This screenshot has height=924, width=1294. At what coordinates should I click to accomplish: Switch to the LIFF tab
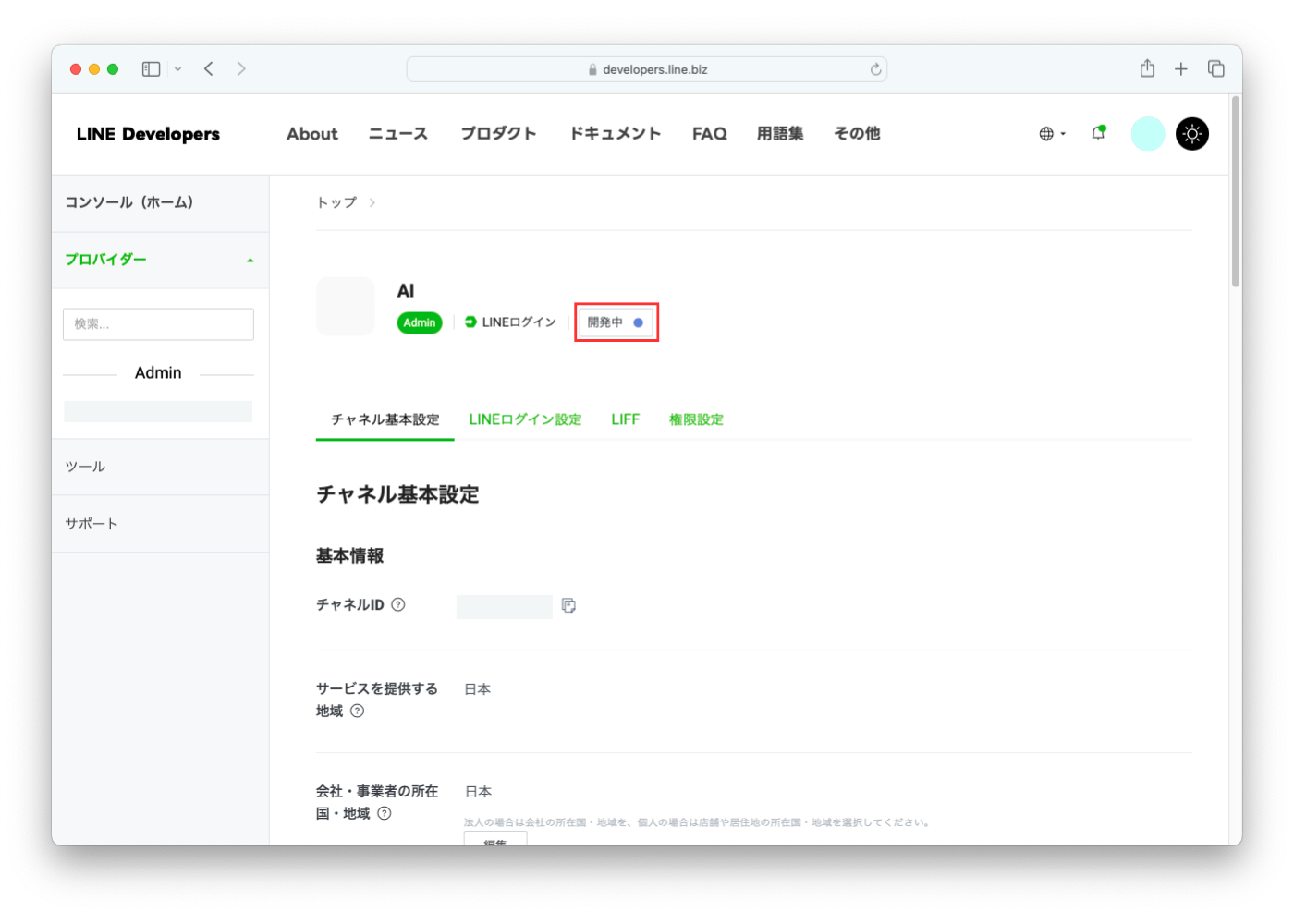[626, 419]
